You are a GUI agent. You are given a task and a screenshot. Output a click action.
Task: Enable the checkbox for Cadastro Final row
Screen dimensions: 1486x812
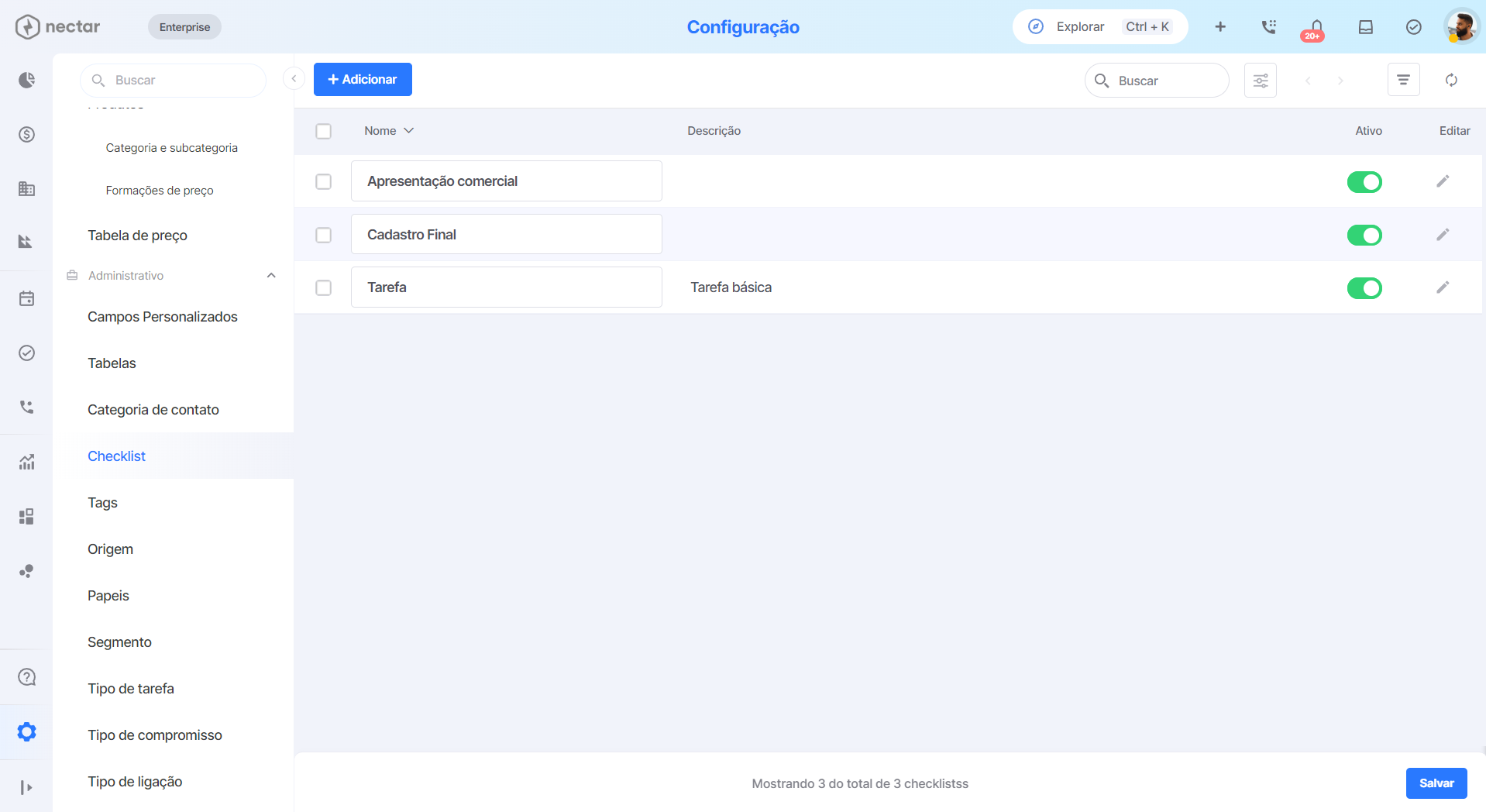coord(323,235)
